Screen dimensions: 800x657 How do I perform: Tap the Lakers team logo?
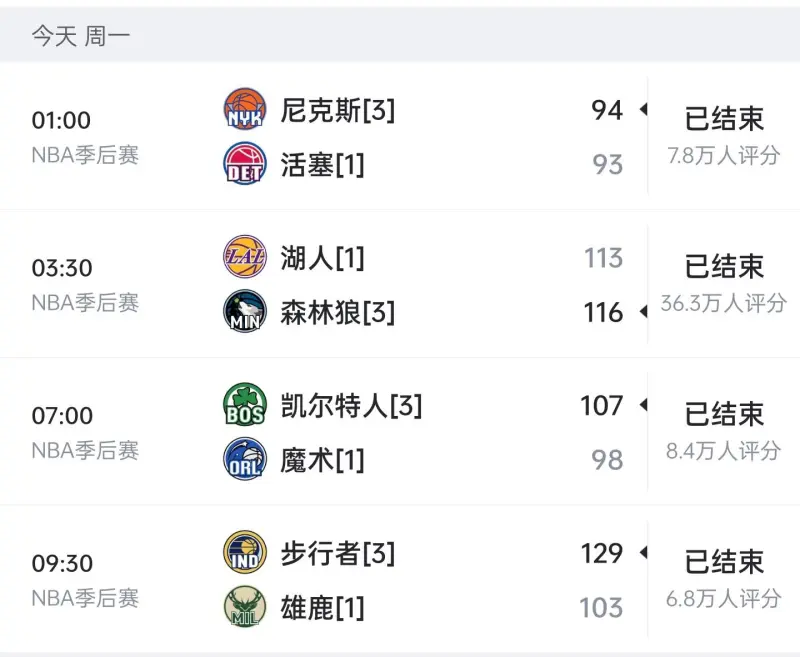tap(244, 258)
